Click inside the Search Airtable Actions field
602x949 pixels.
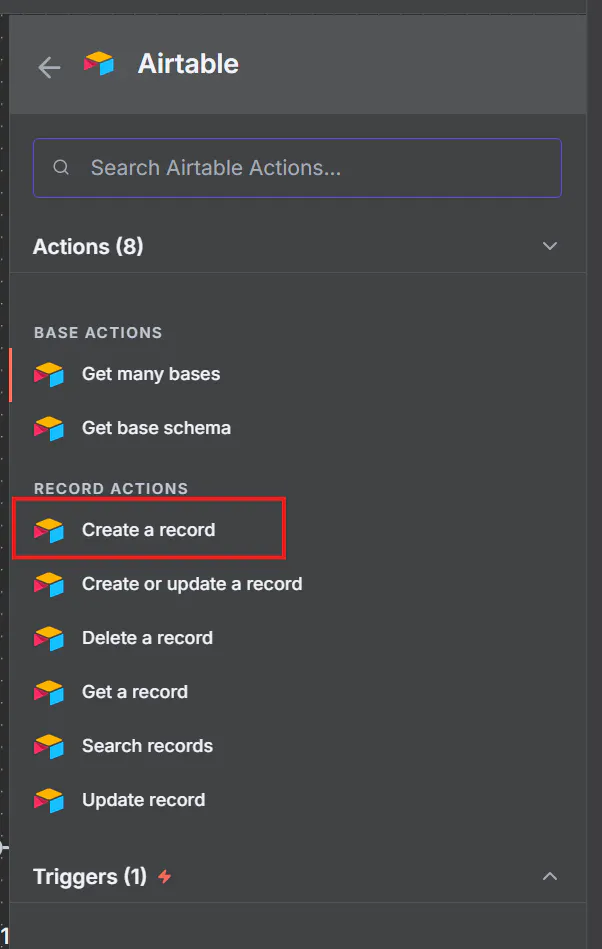297,168
